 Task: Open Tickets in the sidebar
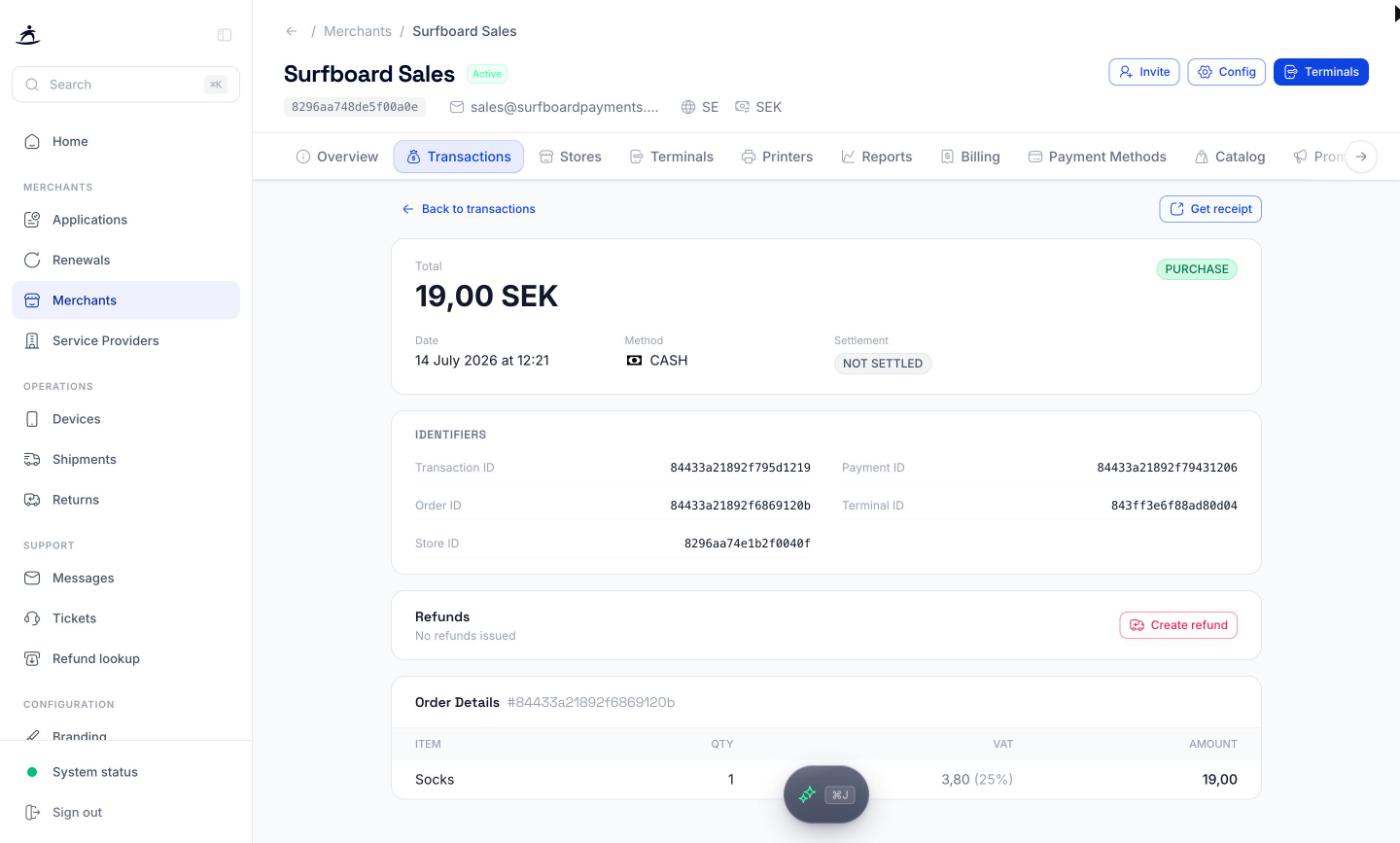[x=126, y=618]
